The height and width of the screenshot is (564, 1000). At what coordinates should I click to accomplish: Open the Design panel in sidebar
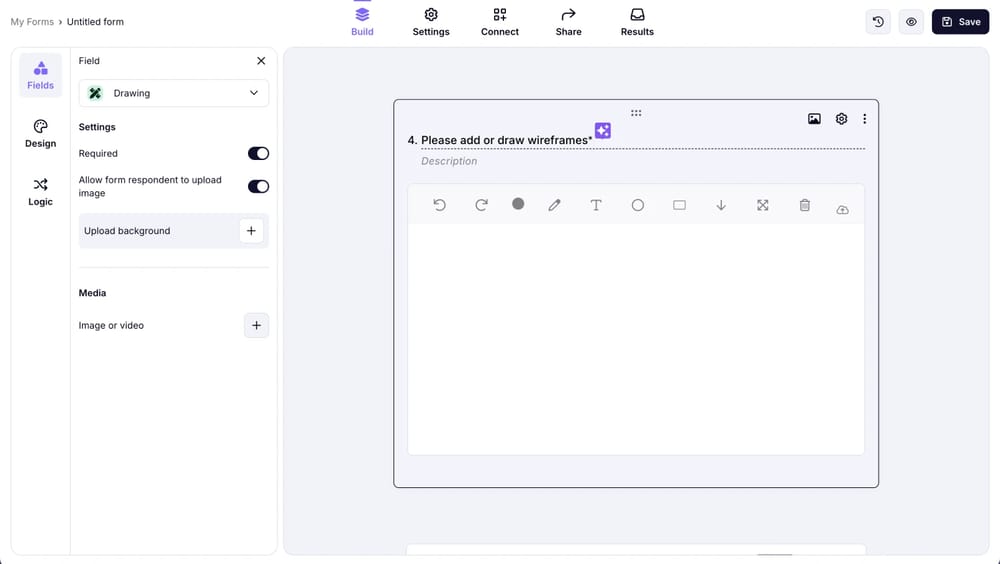pyautogui.click(x=40, y=134)
